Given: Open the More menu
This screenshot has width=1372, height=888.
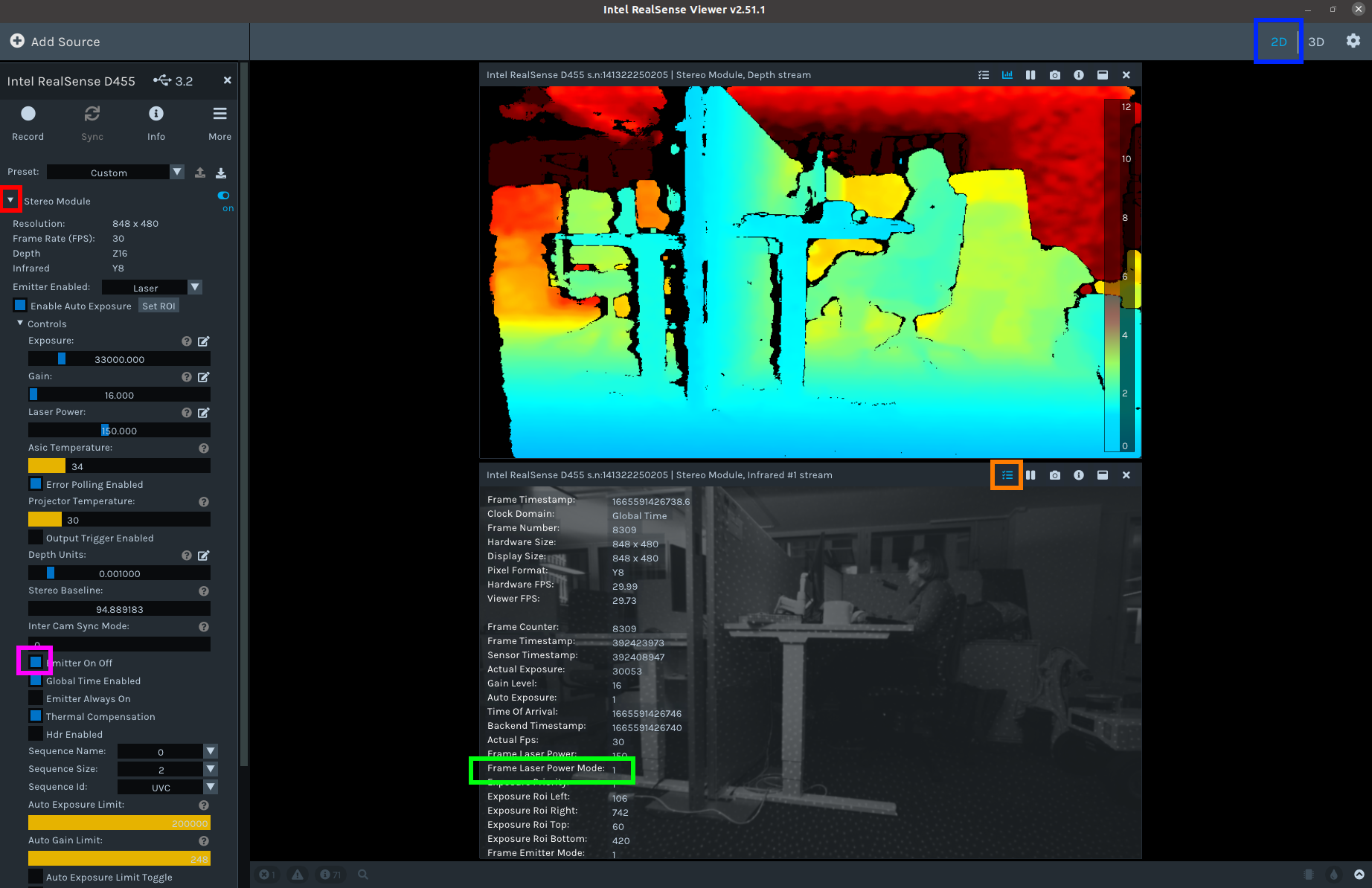Looking at the screenshot, I should pos(219,121).
